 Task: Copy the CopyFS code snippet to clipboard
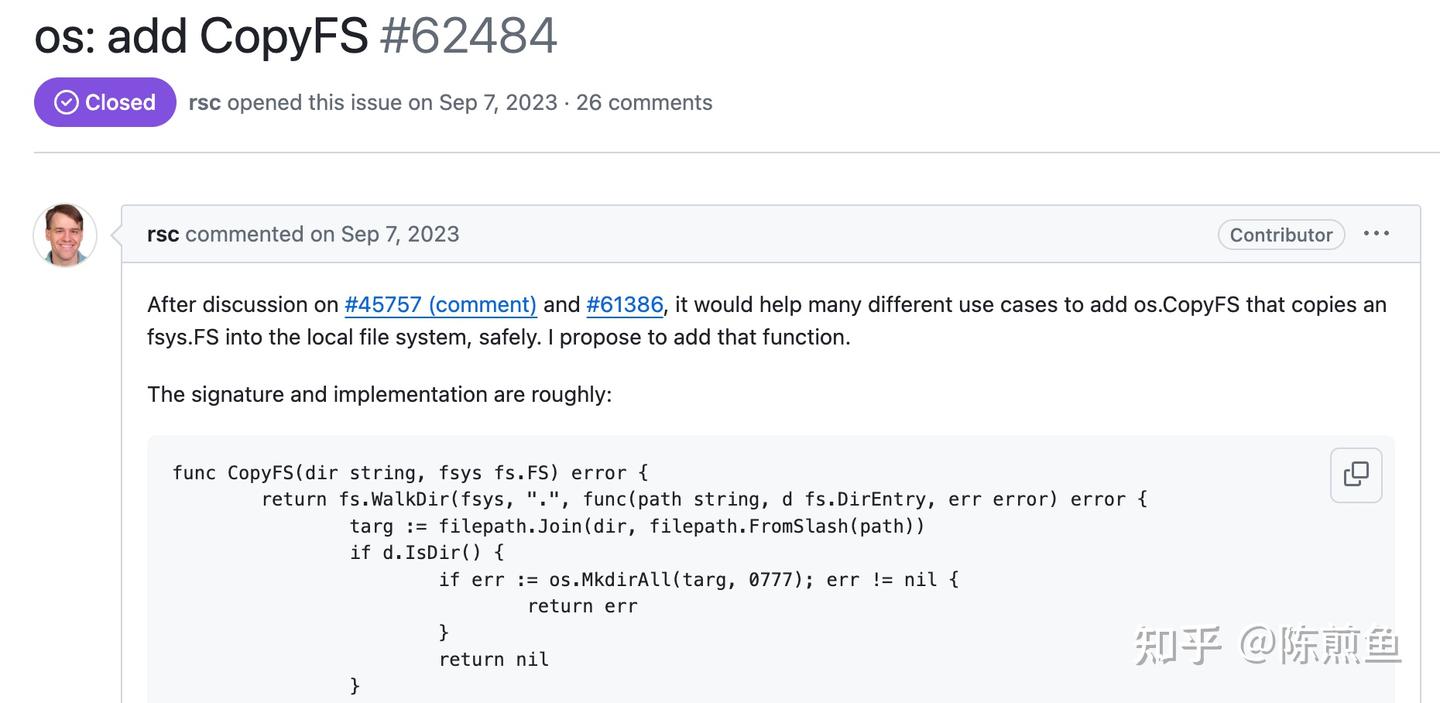click(x=1356, y=474)
